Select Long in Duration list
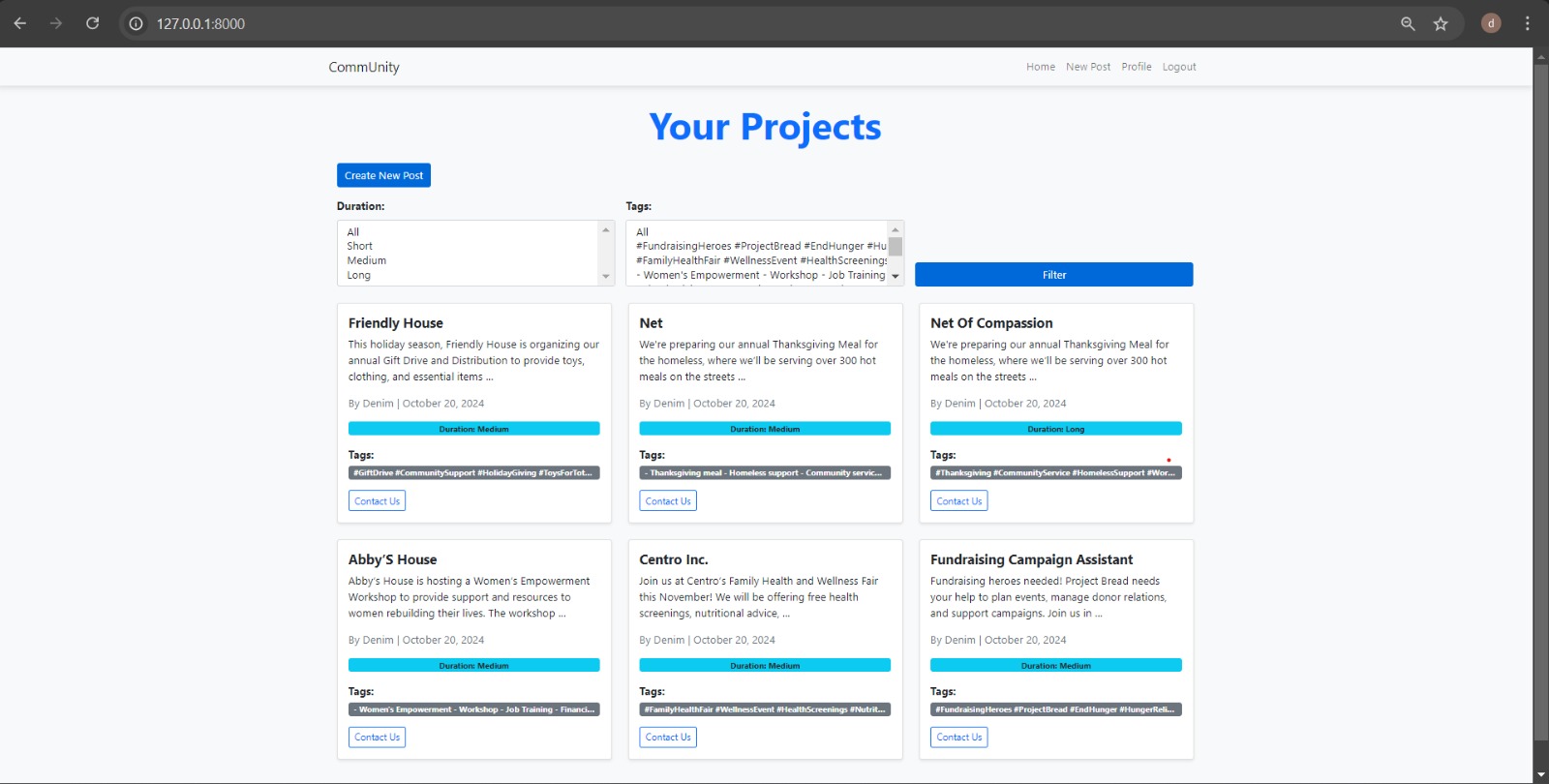The image size is (1549, 784). coord(470,275)
